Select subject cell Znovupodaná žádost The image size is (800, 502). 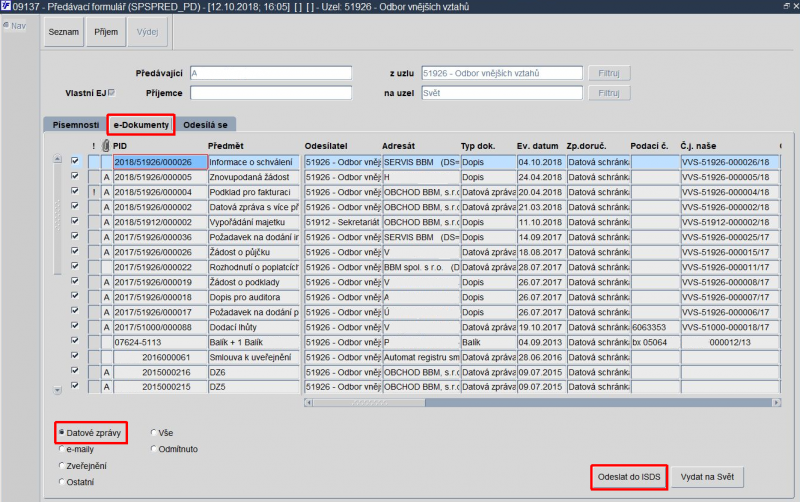click(x=254, y=177)
